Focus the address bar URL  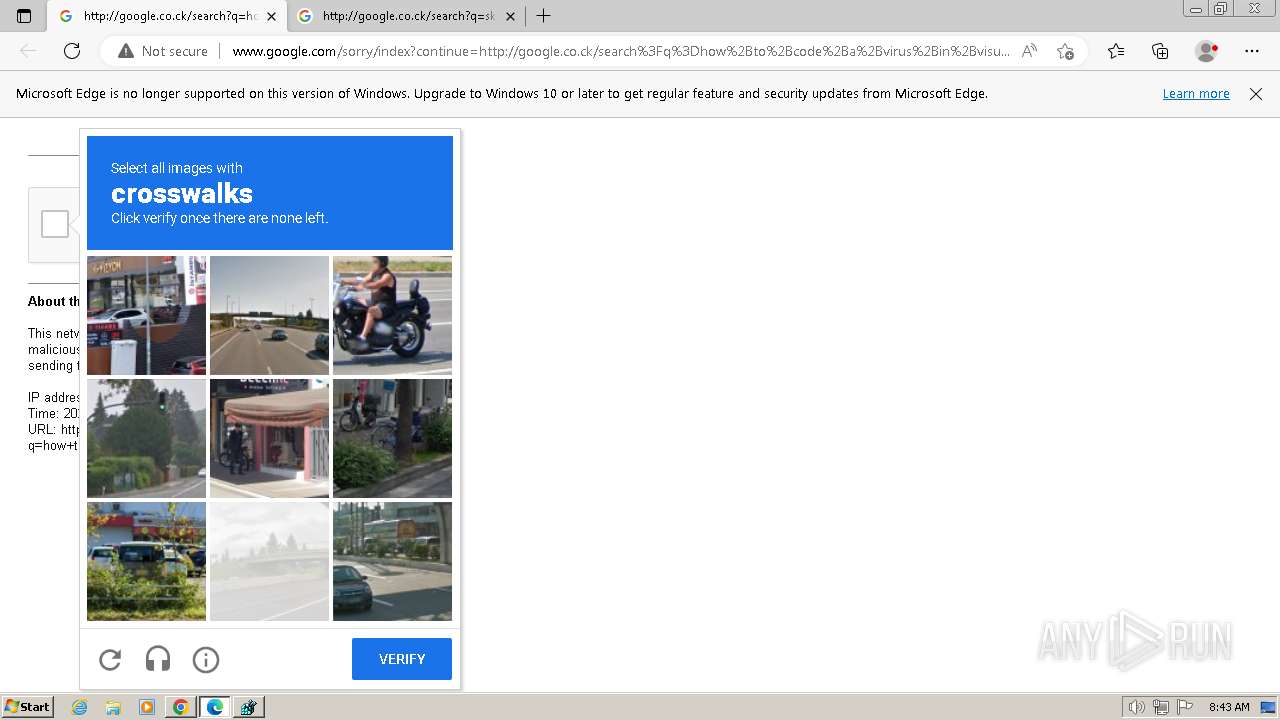(620, 51)
